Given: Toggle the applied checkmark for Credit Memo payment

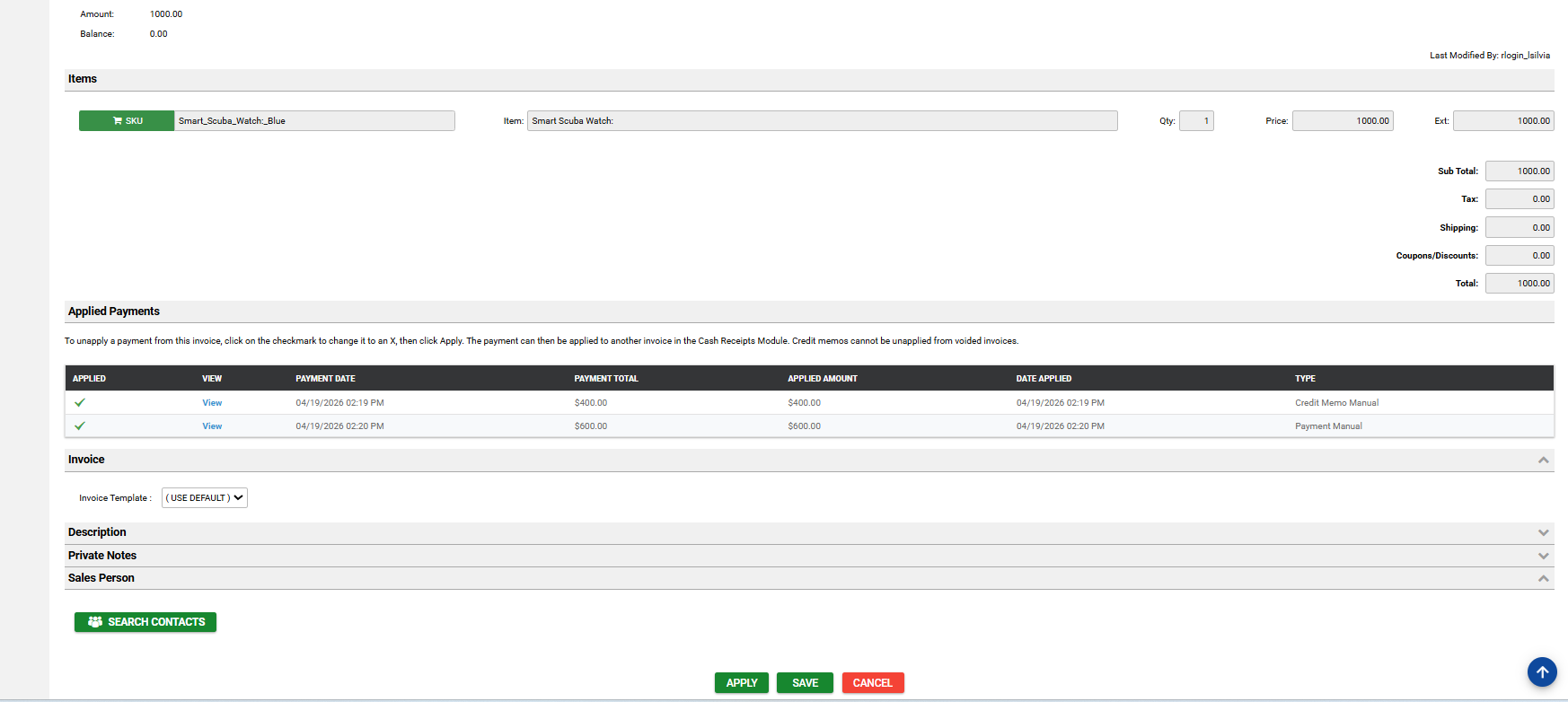Looking at the screenshot, I should point(80,403).
